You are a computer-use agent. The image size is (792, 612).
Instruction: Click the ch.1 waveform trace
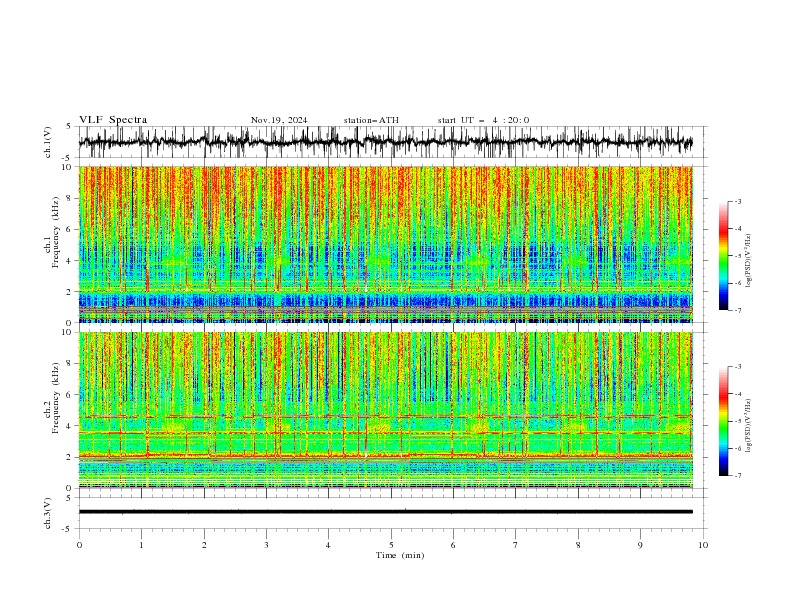[385, 142]
